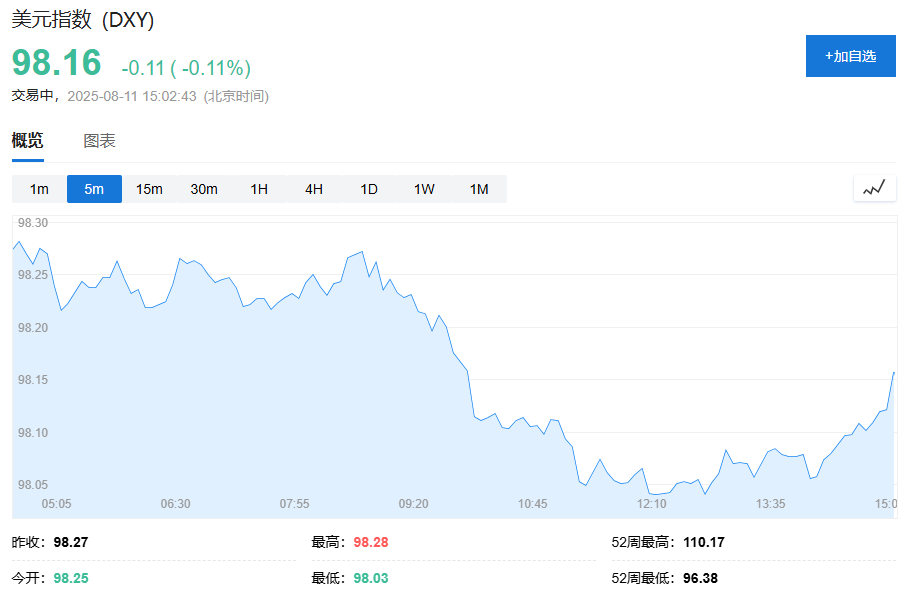This screenshot has width=912, height=594.
Task: Click the 最高 value 98.28
Action: click(370, 542)
